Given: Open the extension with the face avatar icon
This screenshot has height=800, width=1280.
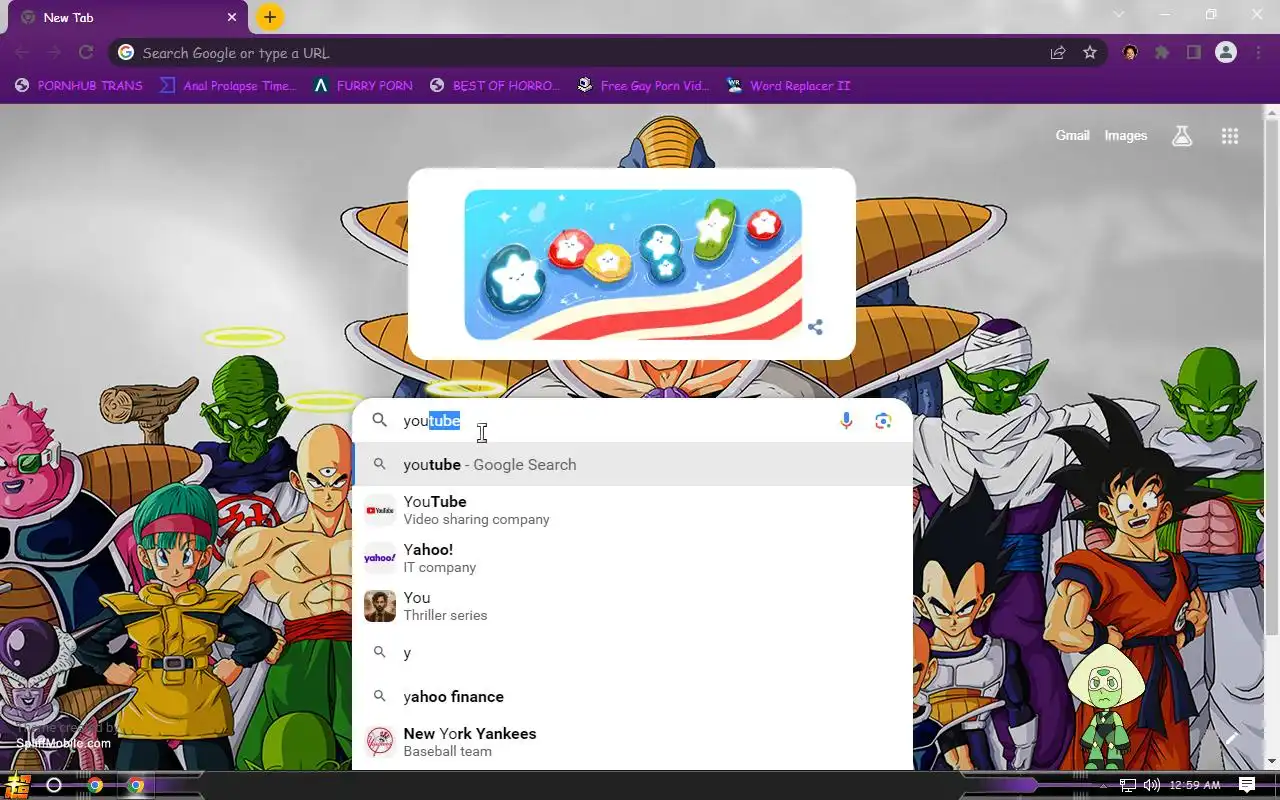Looking at the screenshot, I should 1130,53.
